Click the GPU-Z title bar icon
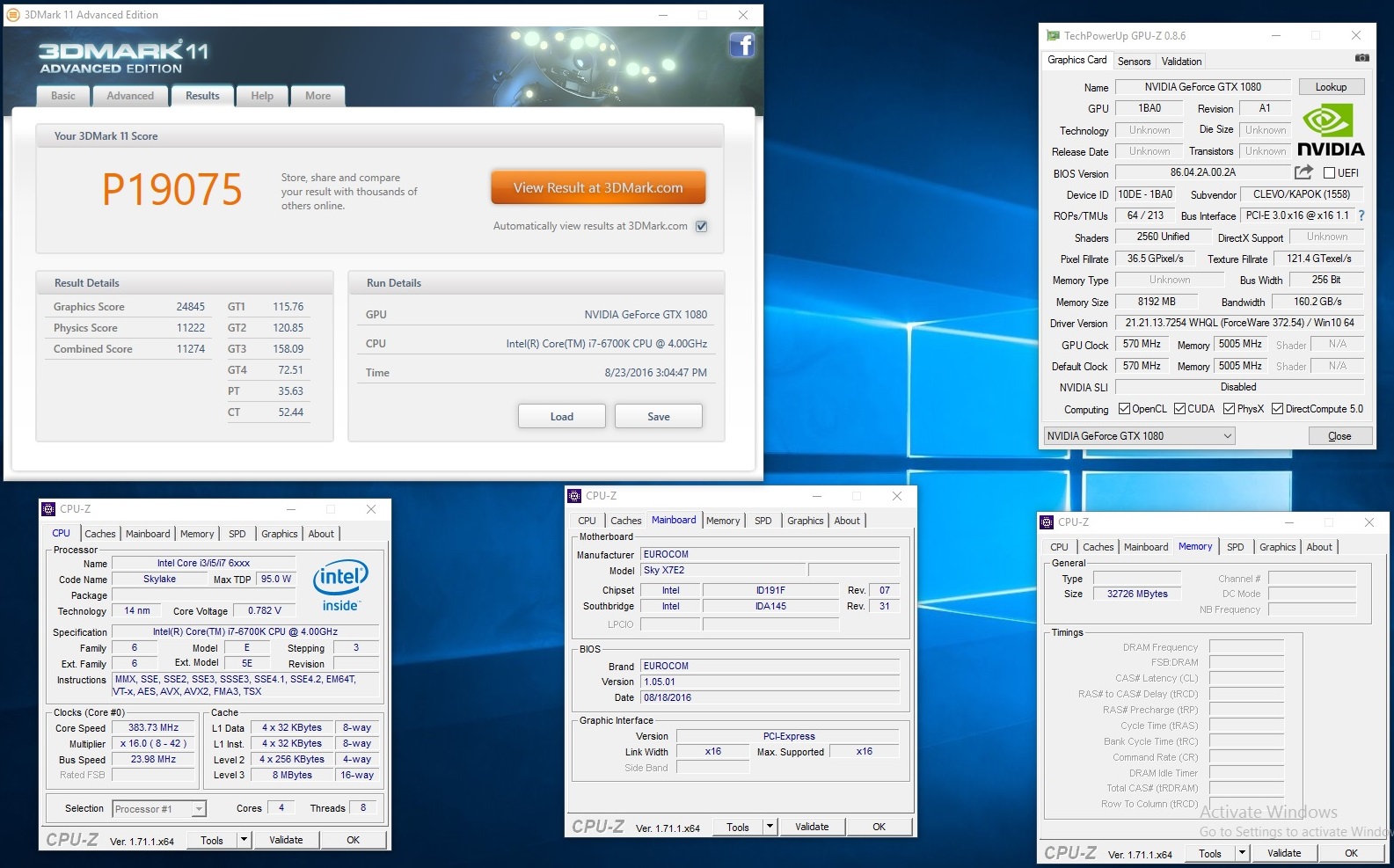Image resolution: width=1394 pixels, height=868 pixels. coord(1053,36)
